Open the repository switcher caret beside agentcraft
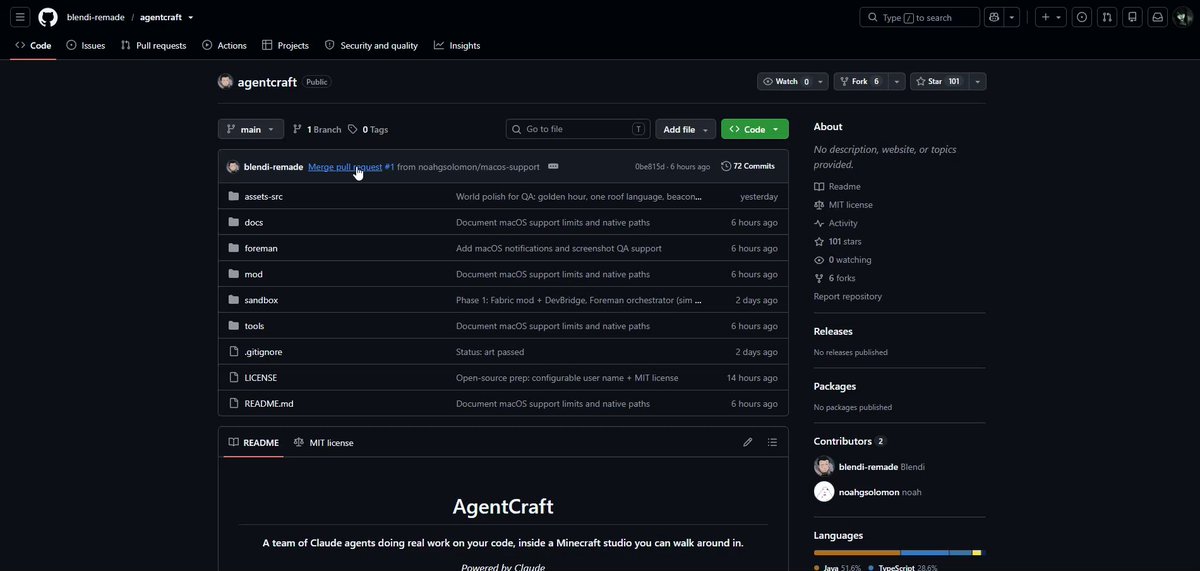Screen dimensions: 1200x571 (190, 17)
